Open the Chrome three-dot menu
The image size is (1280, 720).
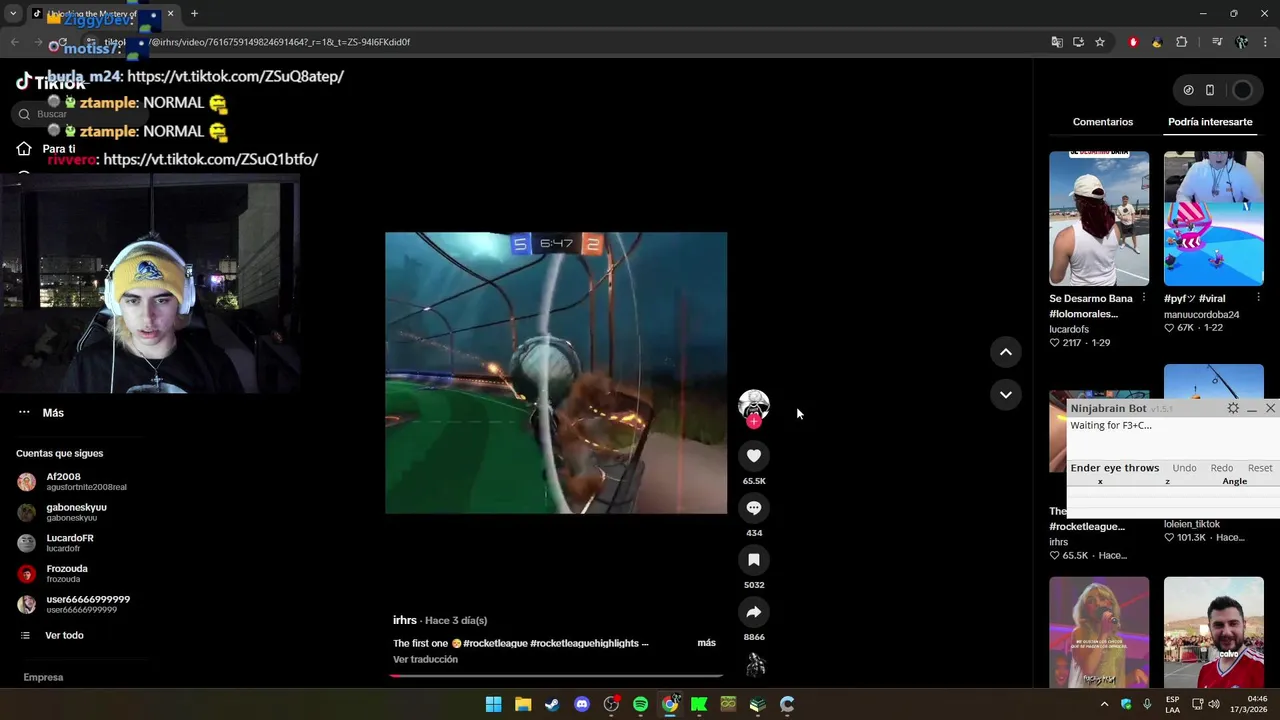(1266, 42)
